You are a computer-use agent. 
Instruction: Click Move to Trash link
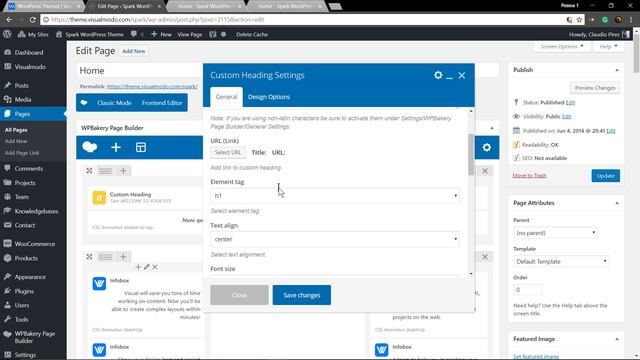[529, 176]
